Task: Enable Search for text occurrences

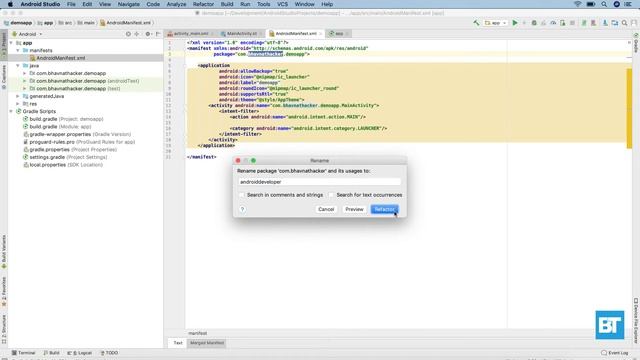Action: tap(331, 195)
